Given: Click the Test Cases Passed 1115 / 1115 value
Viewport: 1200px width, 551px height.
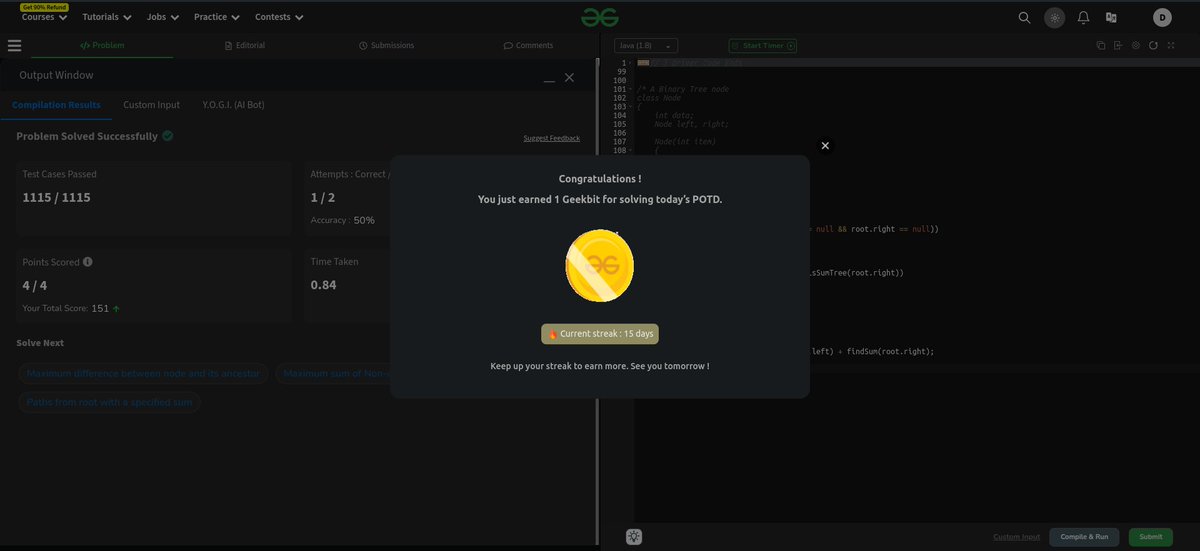Looking at the screenshot, I should click(56, 198).
